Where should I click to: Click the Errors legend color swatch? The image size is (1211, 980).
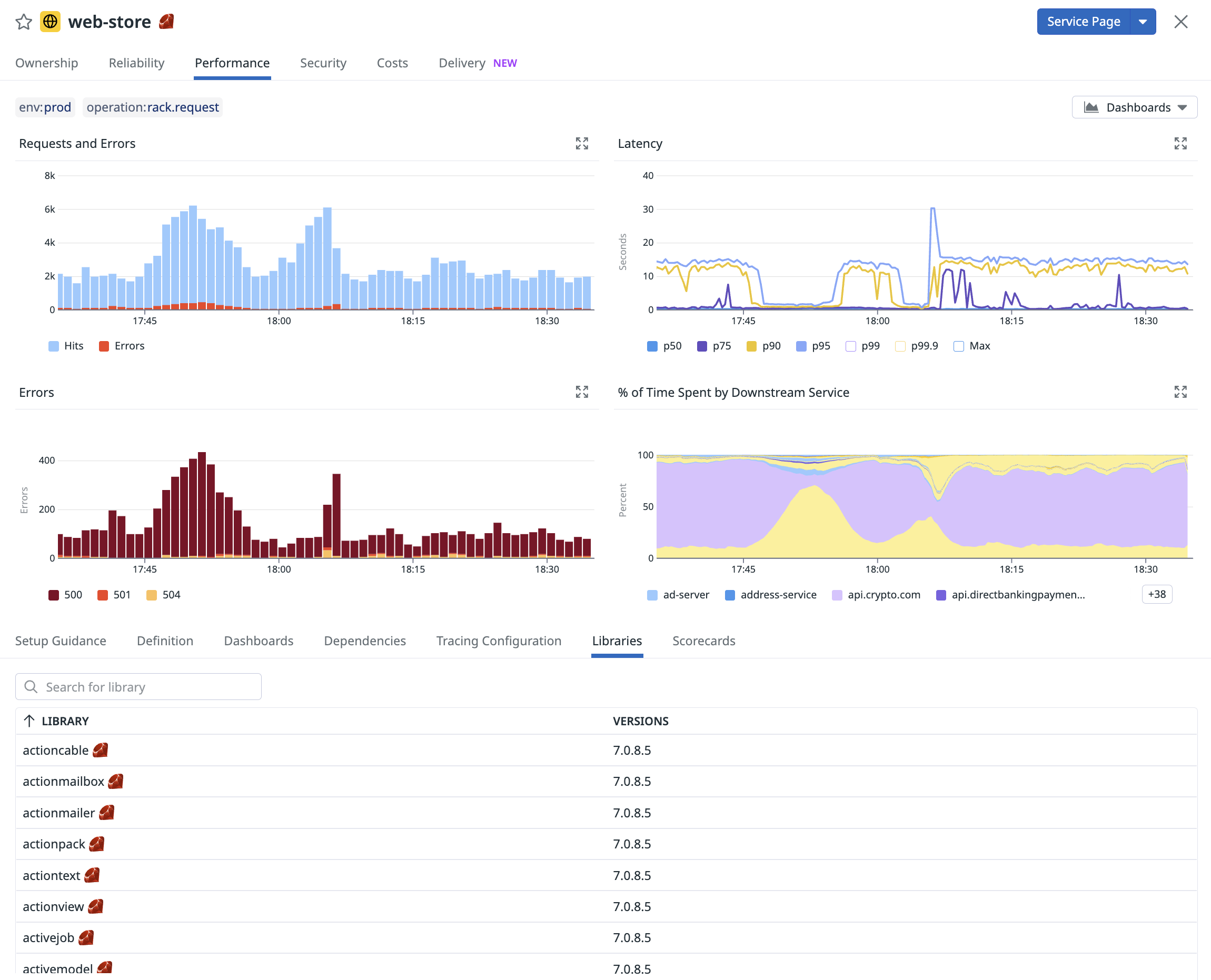click(x=104, y=346)
